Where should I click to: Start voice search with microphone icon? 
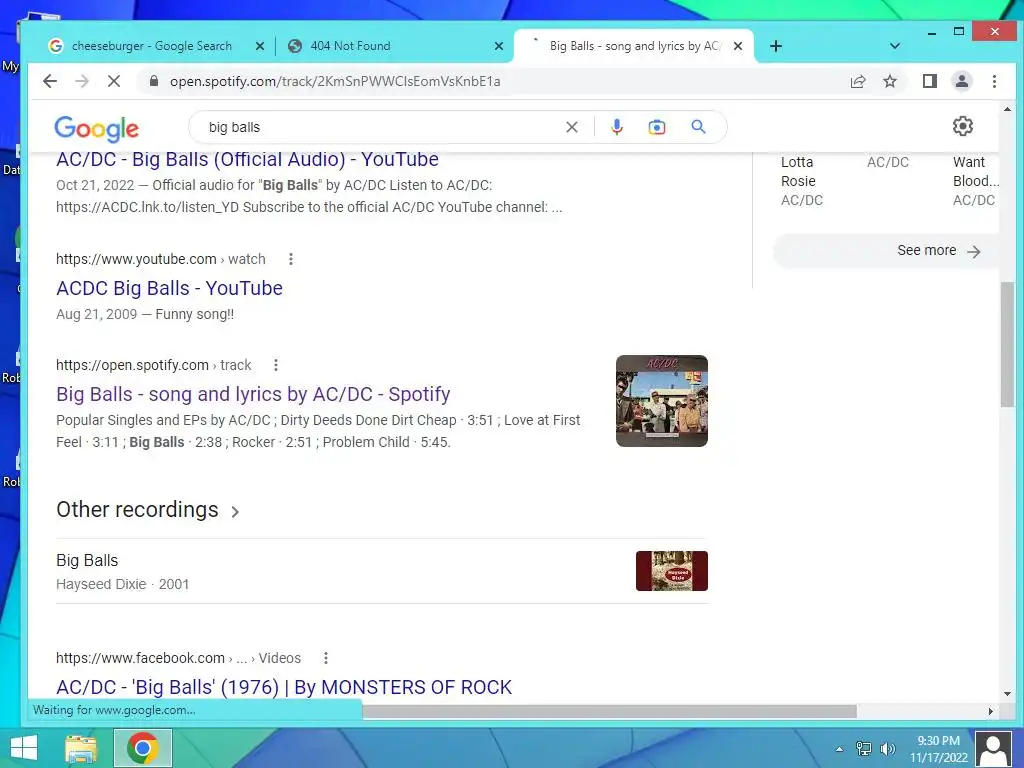coord(616,127)
